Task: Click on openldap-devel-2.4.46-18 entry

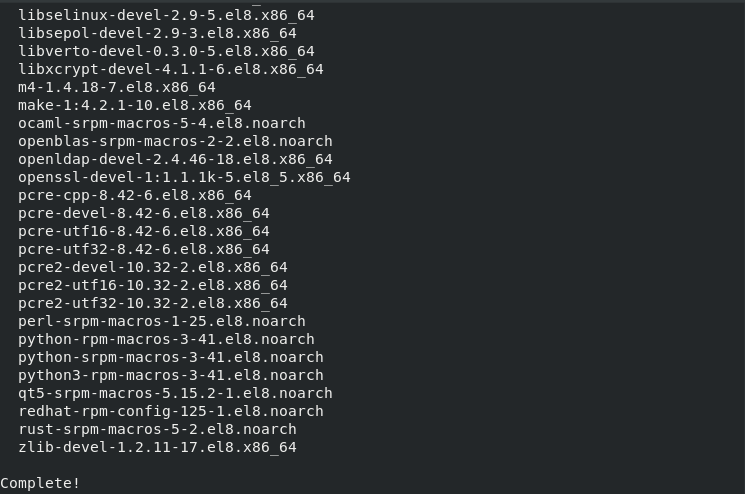Action: [175, 159]
